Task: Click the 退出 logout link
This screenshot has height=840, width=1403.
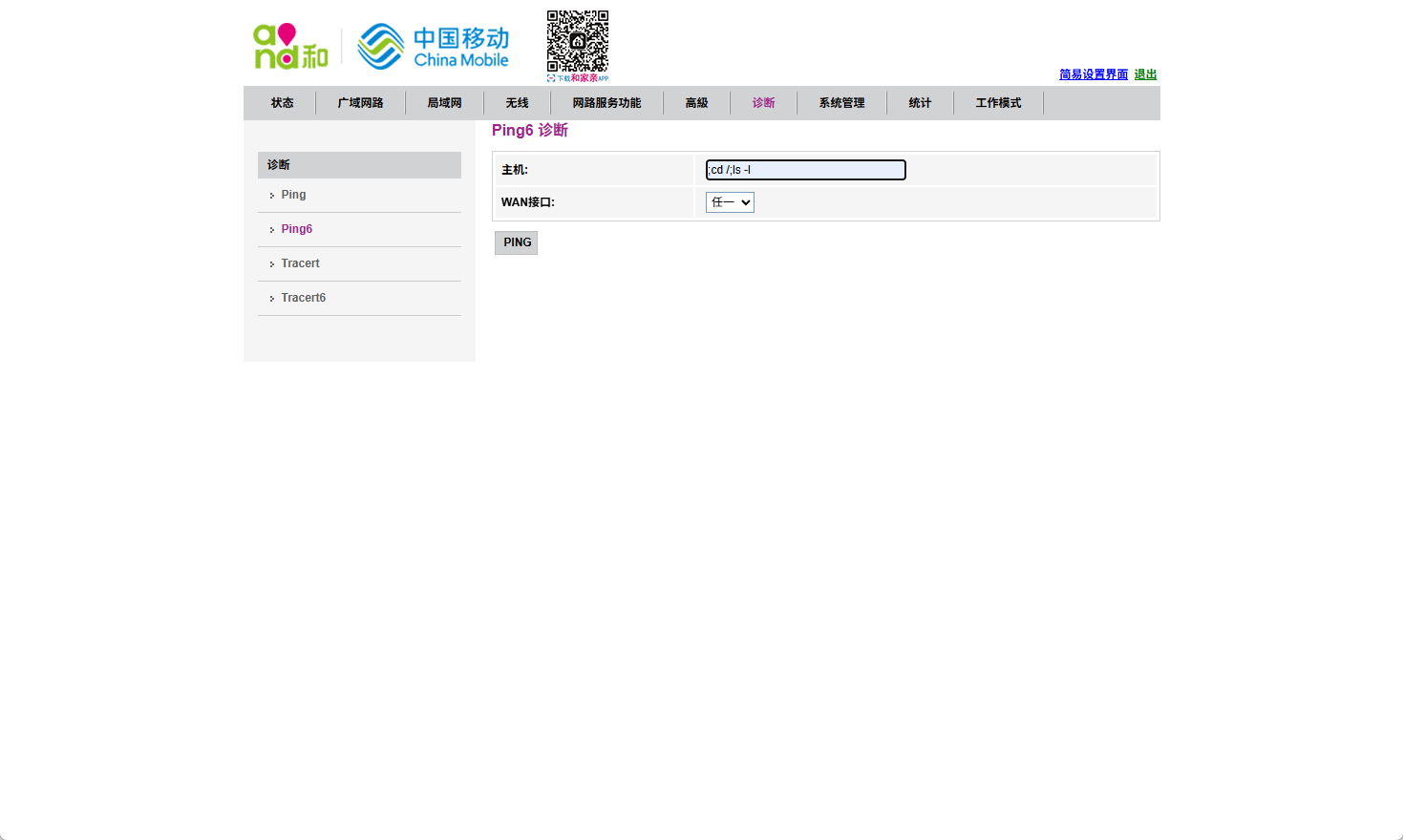Action: 1145,74
